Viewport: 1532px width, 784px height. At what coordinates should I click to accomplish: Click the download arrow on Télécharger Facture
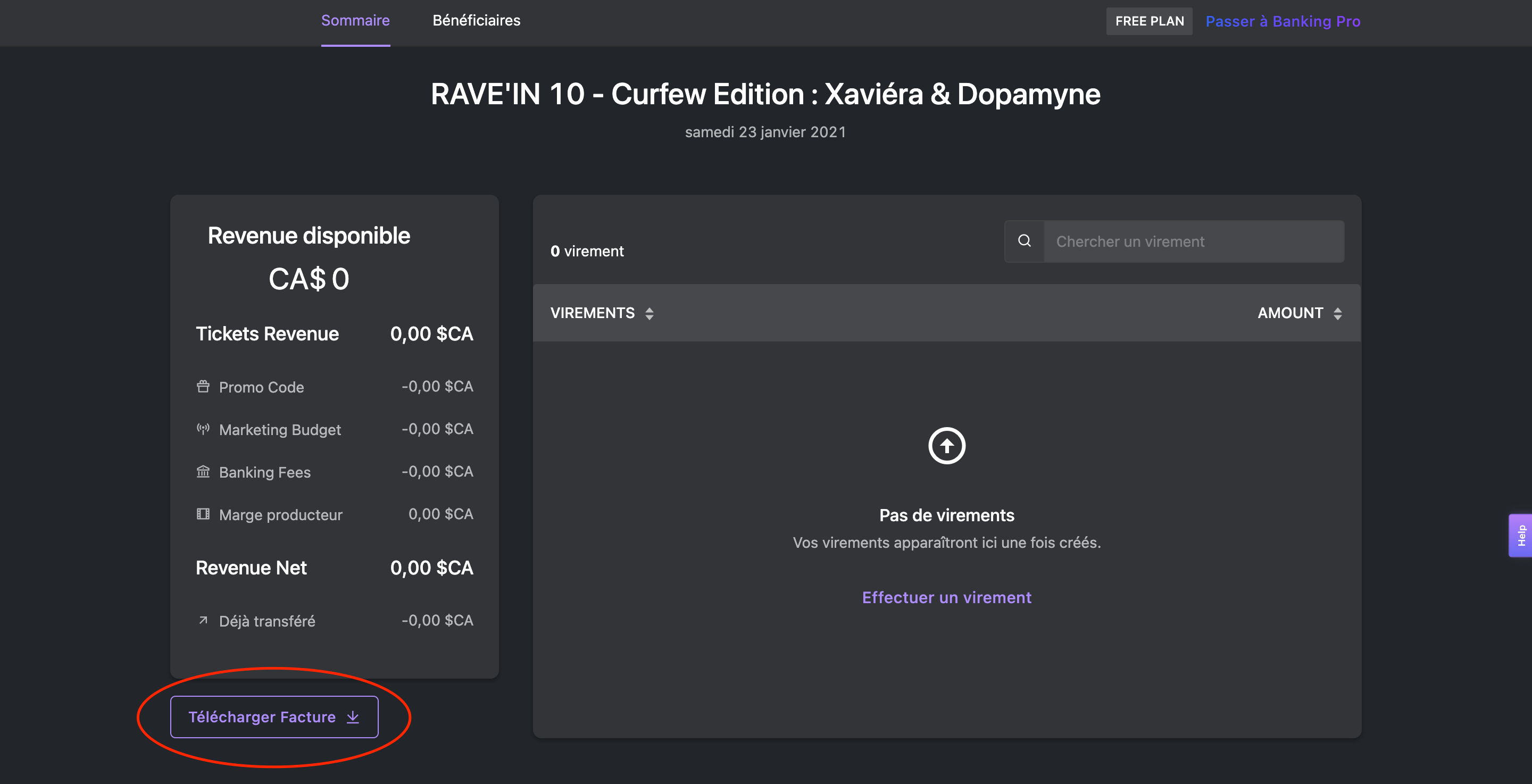tap(353, 717)
